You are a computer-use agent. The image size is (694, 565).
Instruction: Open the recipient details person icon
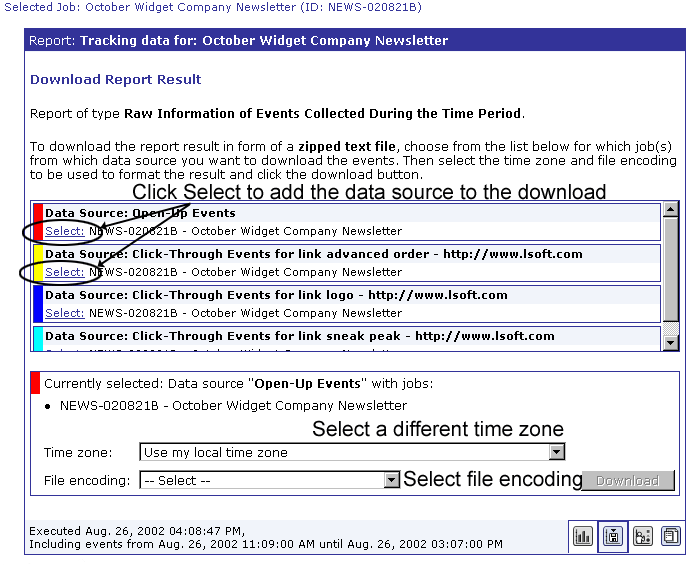(643, 537)
